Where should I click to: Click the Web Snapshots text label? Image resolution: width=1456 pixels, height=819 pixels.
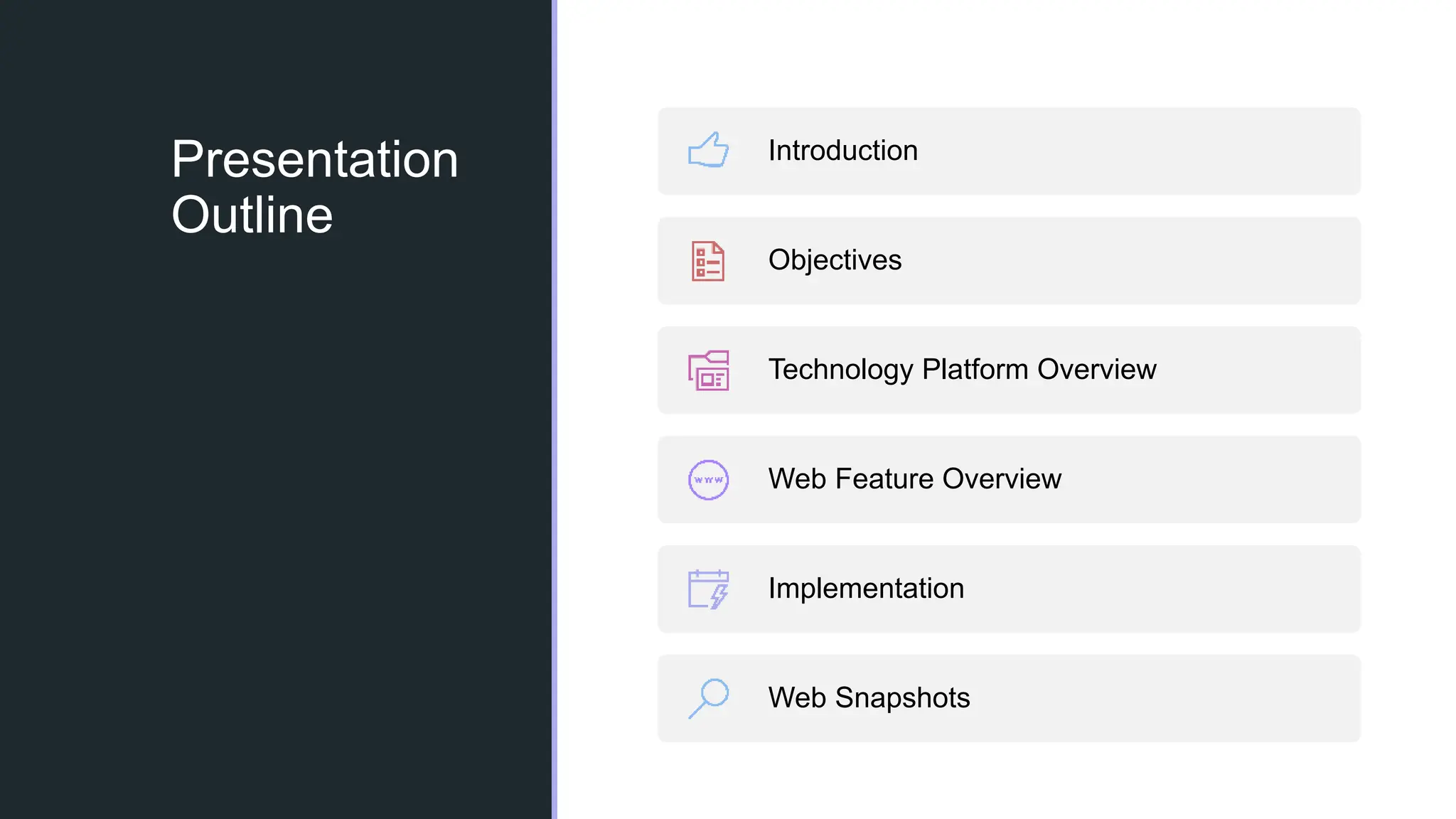point(869,698)
